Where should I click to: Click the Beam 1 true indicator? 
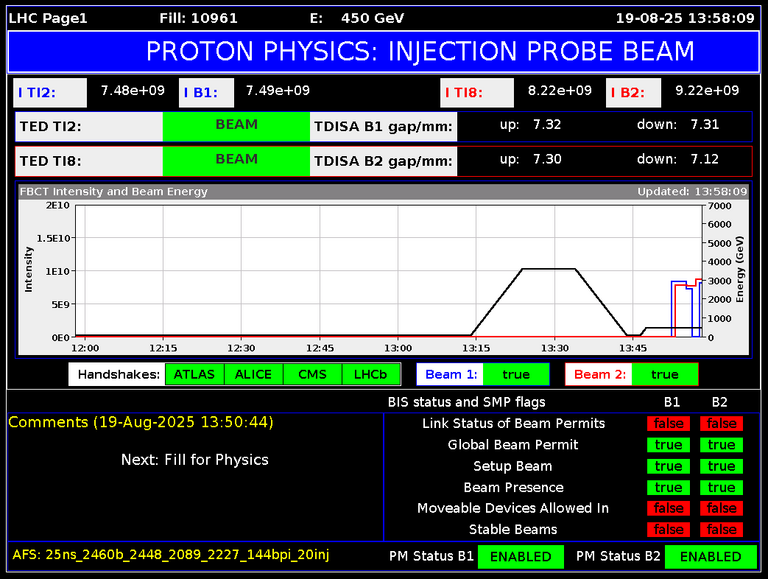(516, 374)
